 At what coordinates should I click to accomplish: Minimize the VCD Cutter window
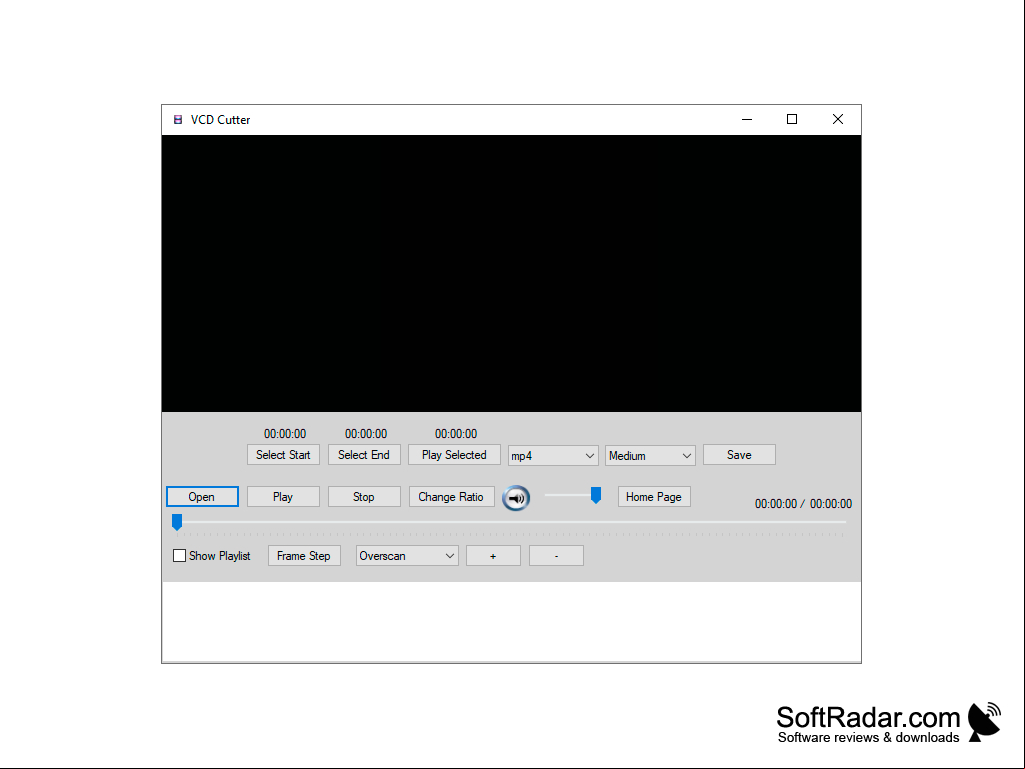point(747,120)
